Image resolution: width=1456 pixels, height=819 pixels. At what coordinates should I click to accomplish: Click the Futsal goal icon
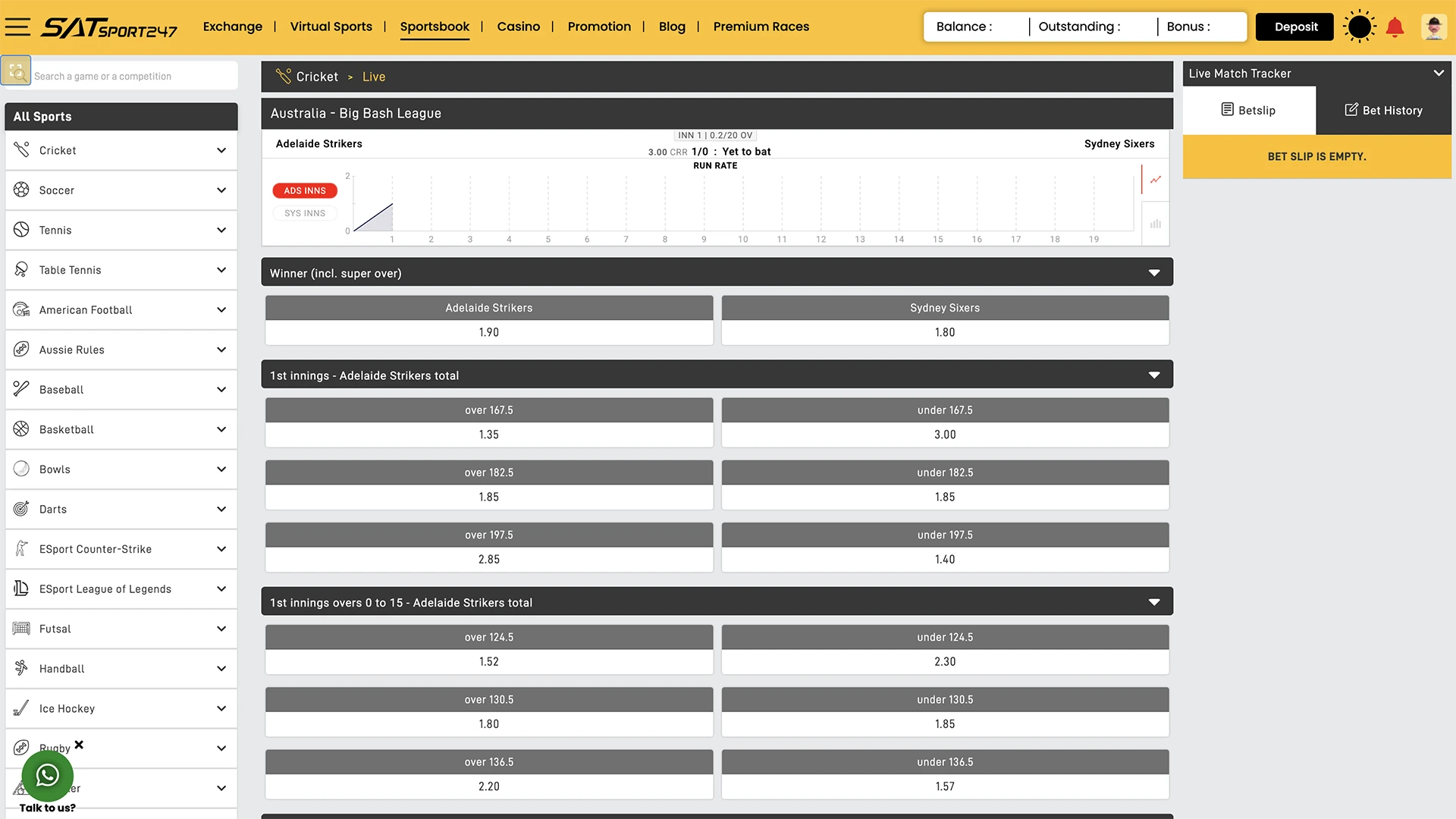(21, 629)
